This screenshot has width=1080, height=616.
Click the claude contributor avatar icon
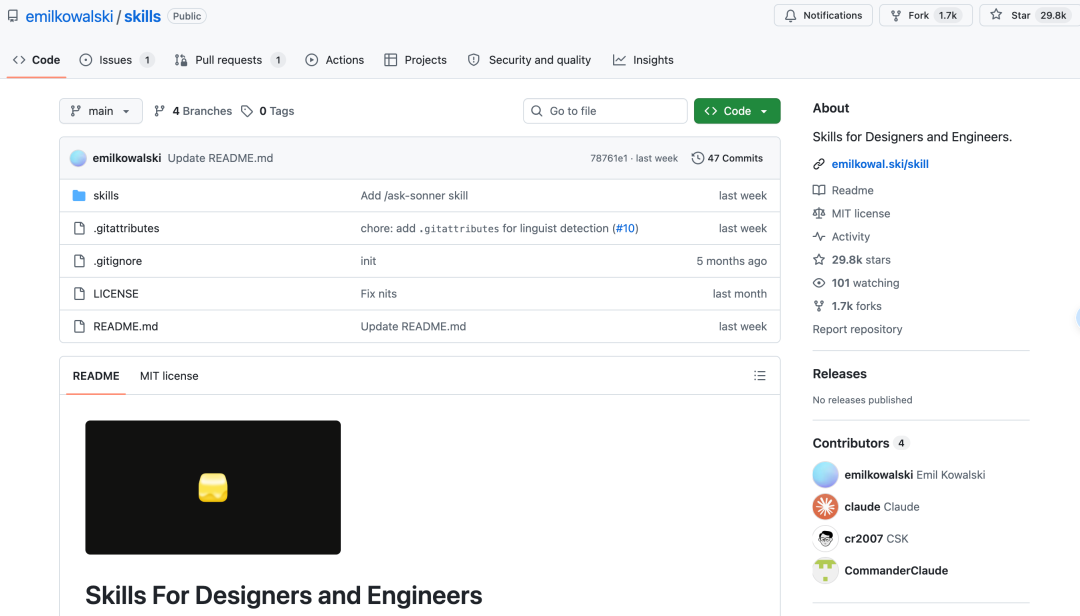point(825,506)
